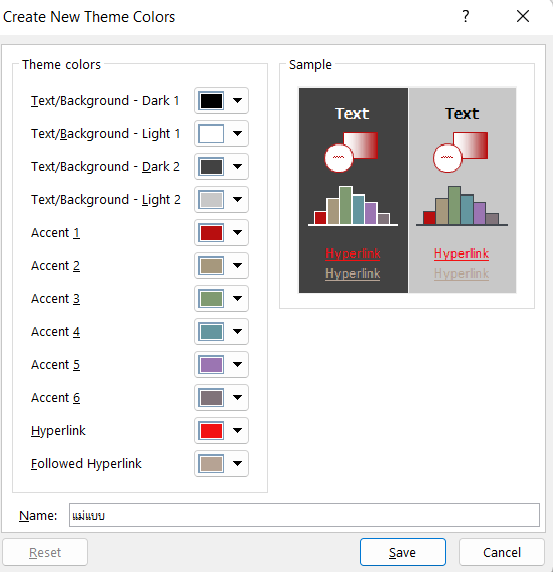Click the dark gray Text/Background - Dark 2 swatch
553x572 pixels.
point(211,167)
